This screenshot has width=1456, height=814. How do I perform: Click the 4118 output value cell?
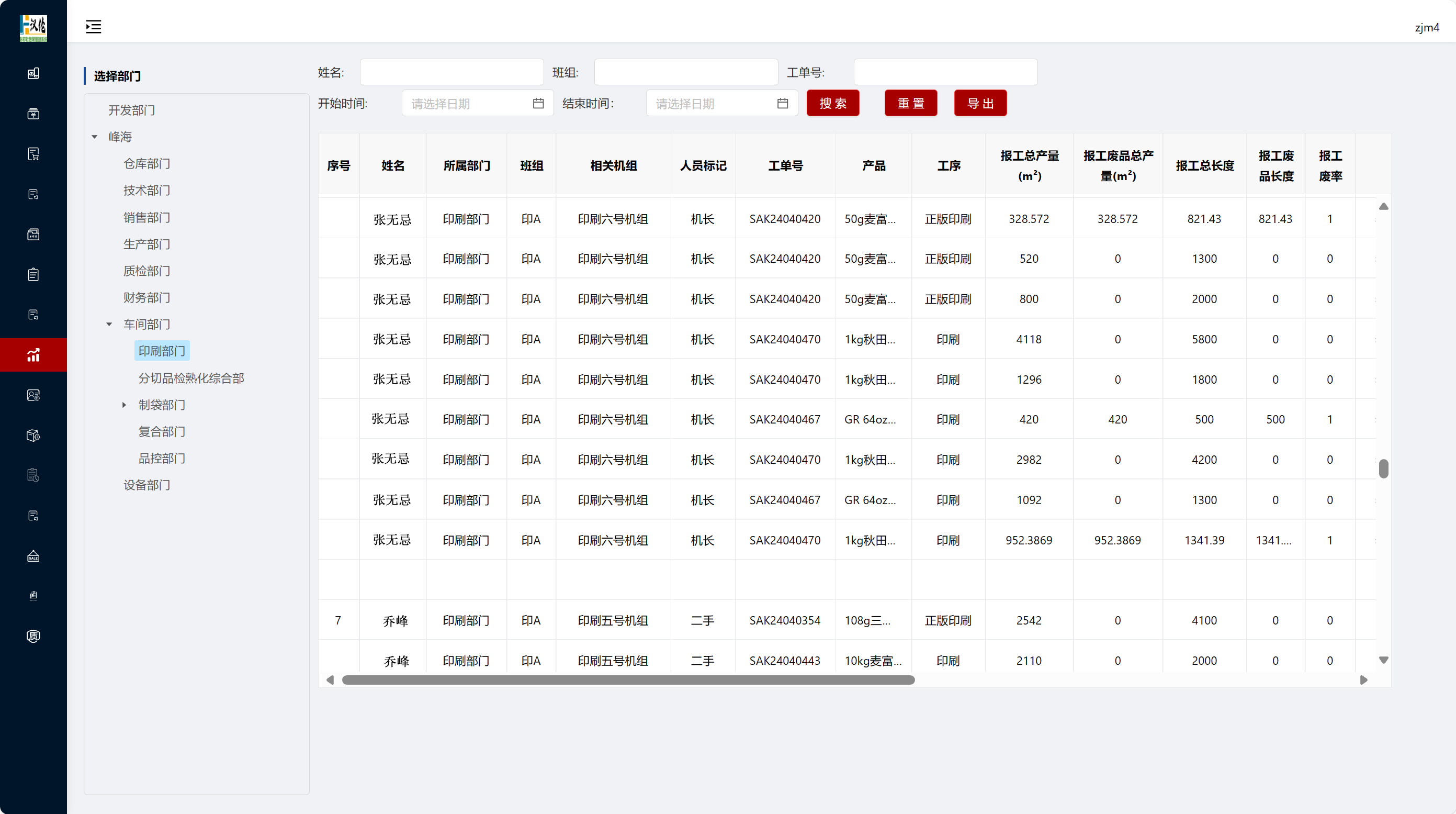[1029, 339]
